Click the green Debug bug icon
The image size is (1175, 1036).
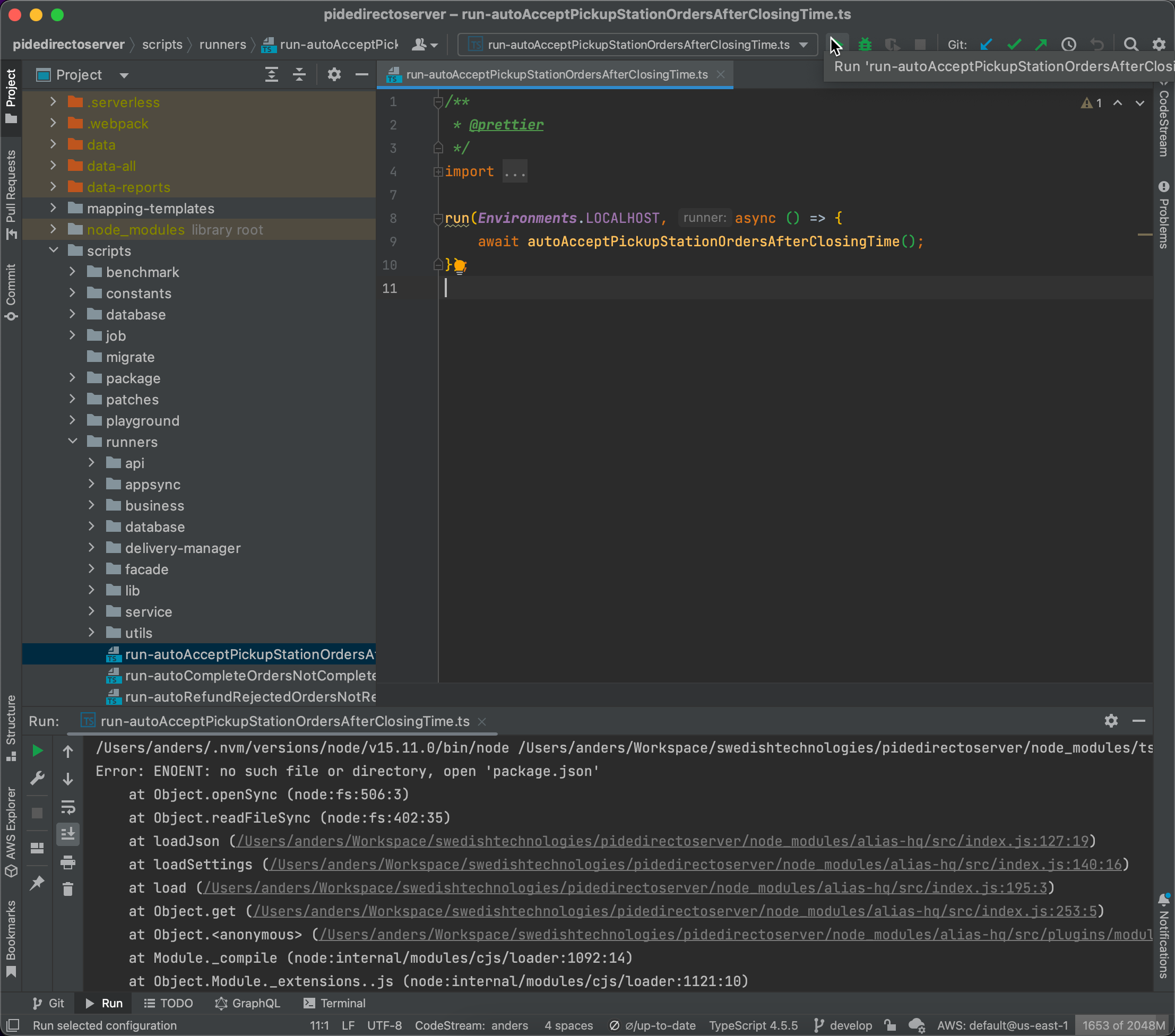[x=865, y=44]
